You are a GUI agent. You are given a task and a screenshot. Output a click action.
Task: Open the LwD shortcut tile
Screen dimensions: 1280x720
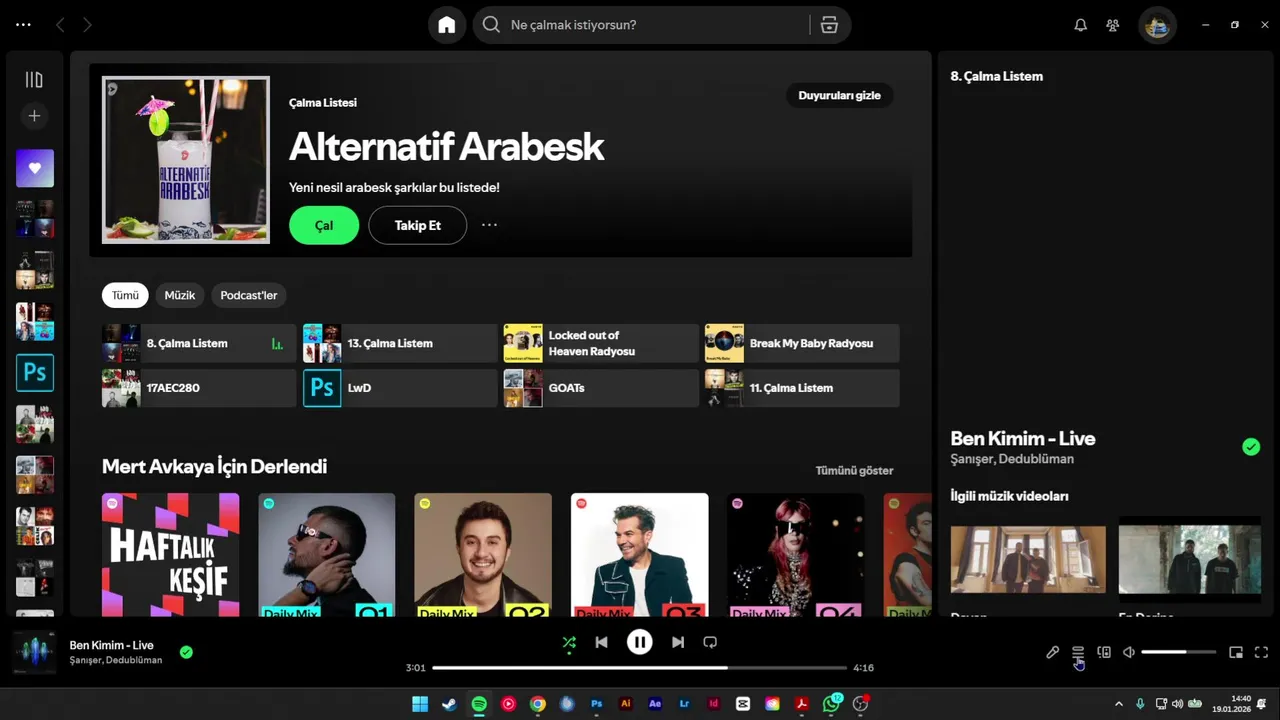click(400, 388)
